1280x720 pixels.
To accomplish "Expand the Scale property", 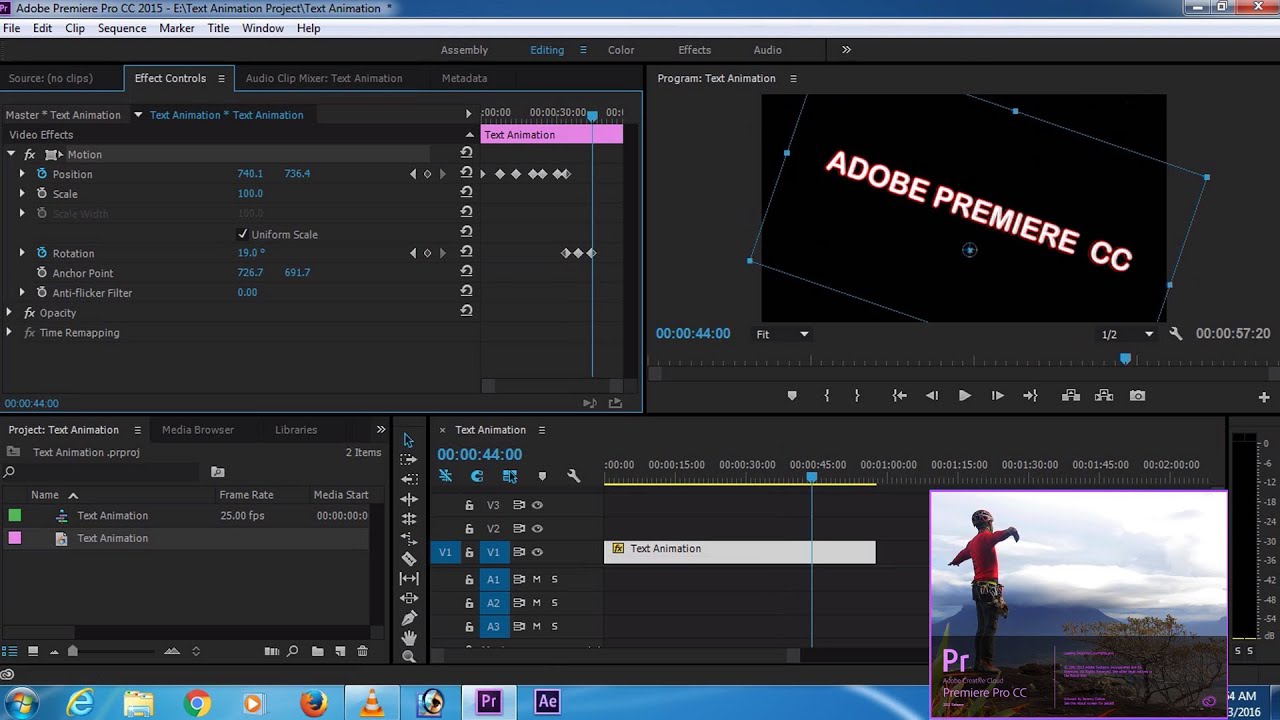I will pyautogui.click(x=22, y=194).
